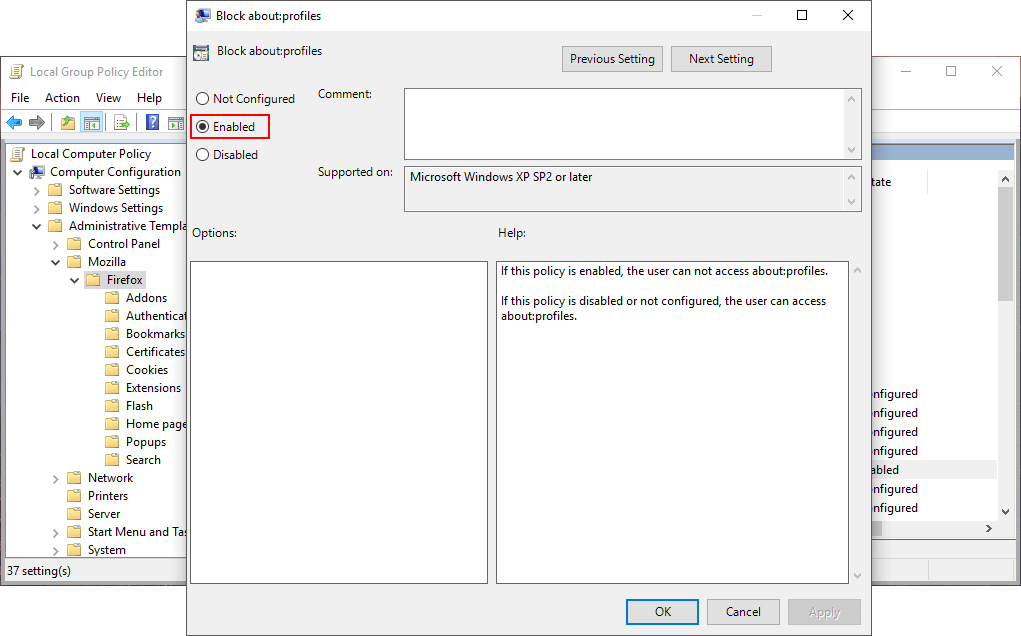Click the Home page folder icon
This screenshot has height=636, width=1021.
112,424
